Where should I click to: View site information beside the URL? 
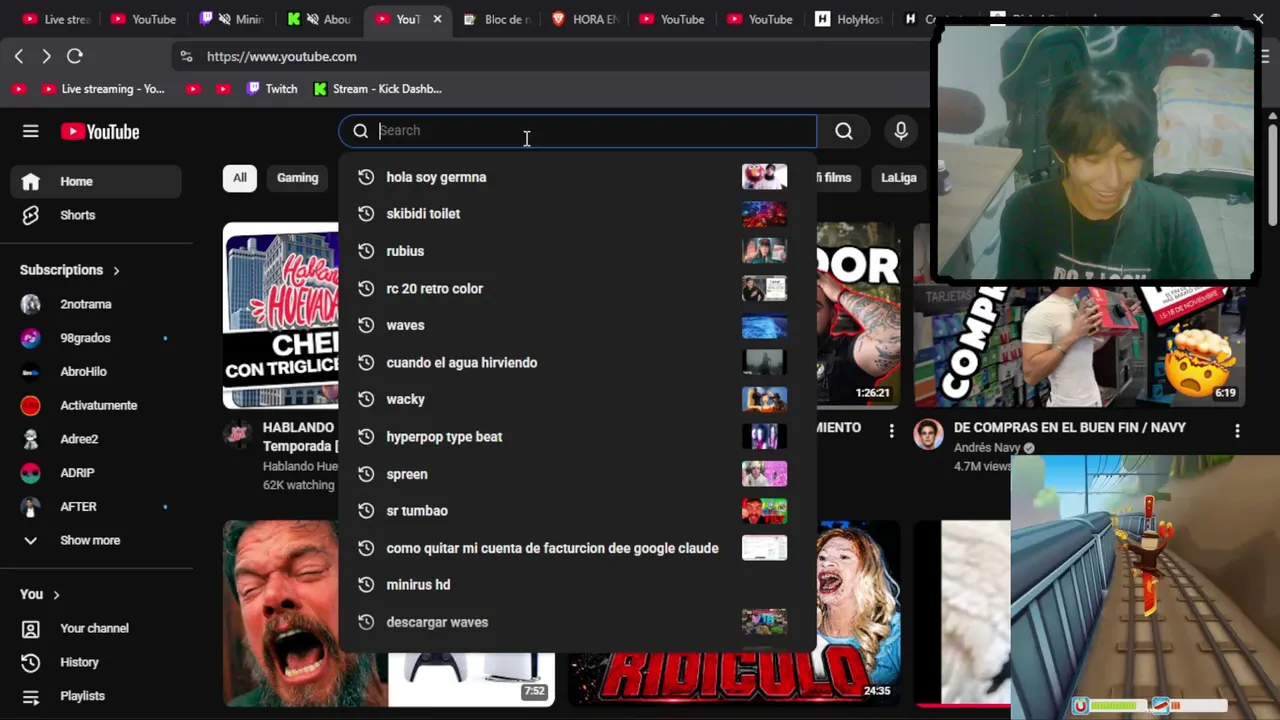point(185,56)
